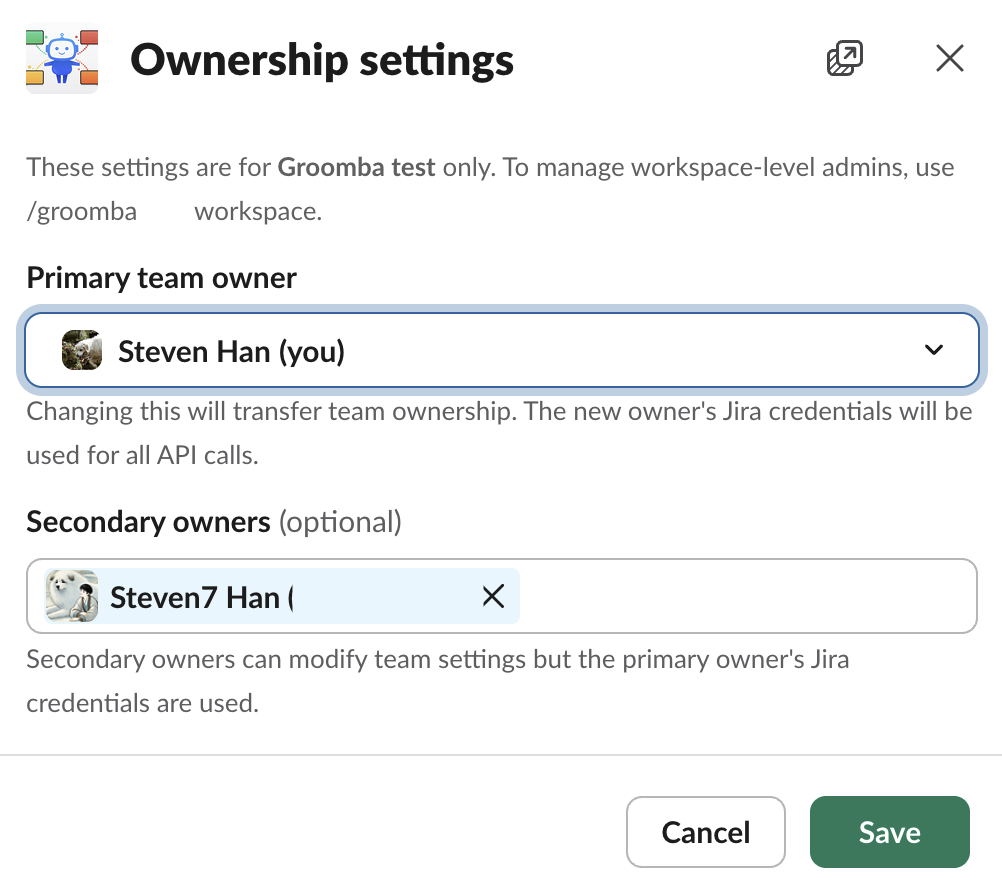Image resolution: width=1002 pixels, height=888 pixels.
Task: Click the "Secondary owners" field label
Action: [148, 521]
